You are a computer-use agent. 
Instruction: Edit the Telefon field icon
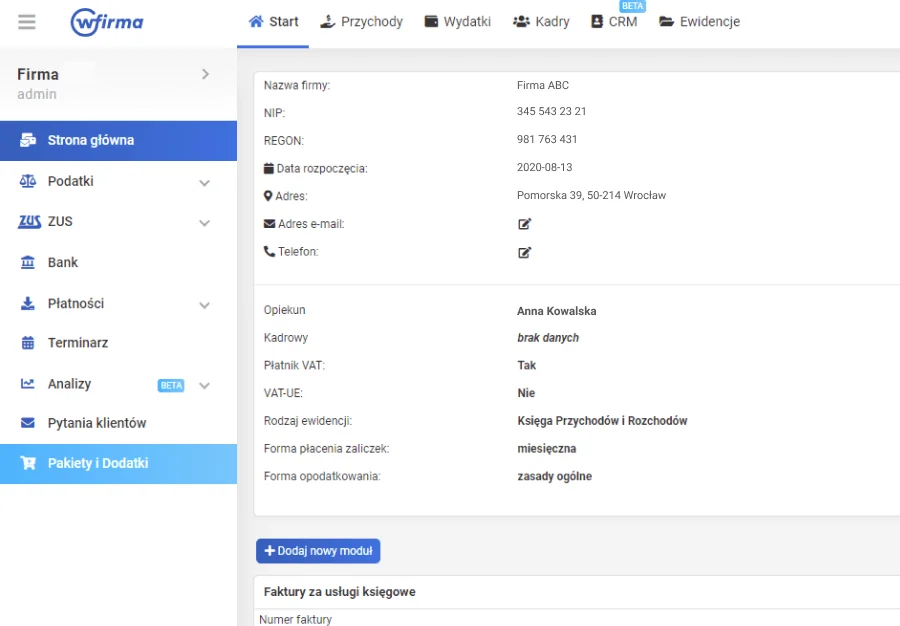525,252
